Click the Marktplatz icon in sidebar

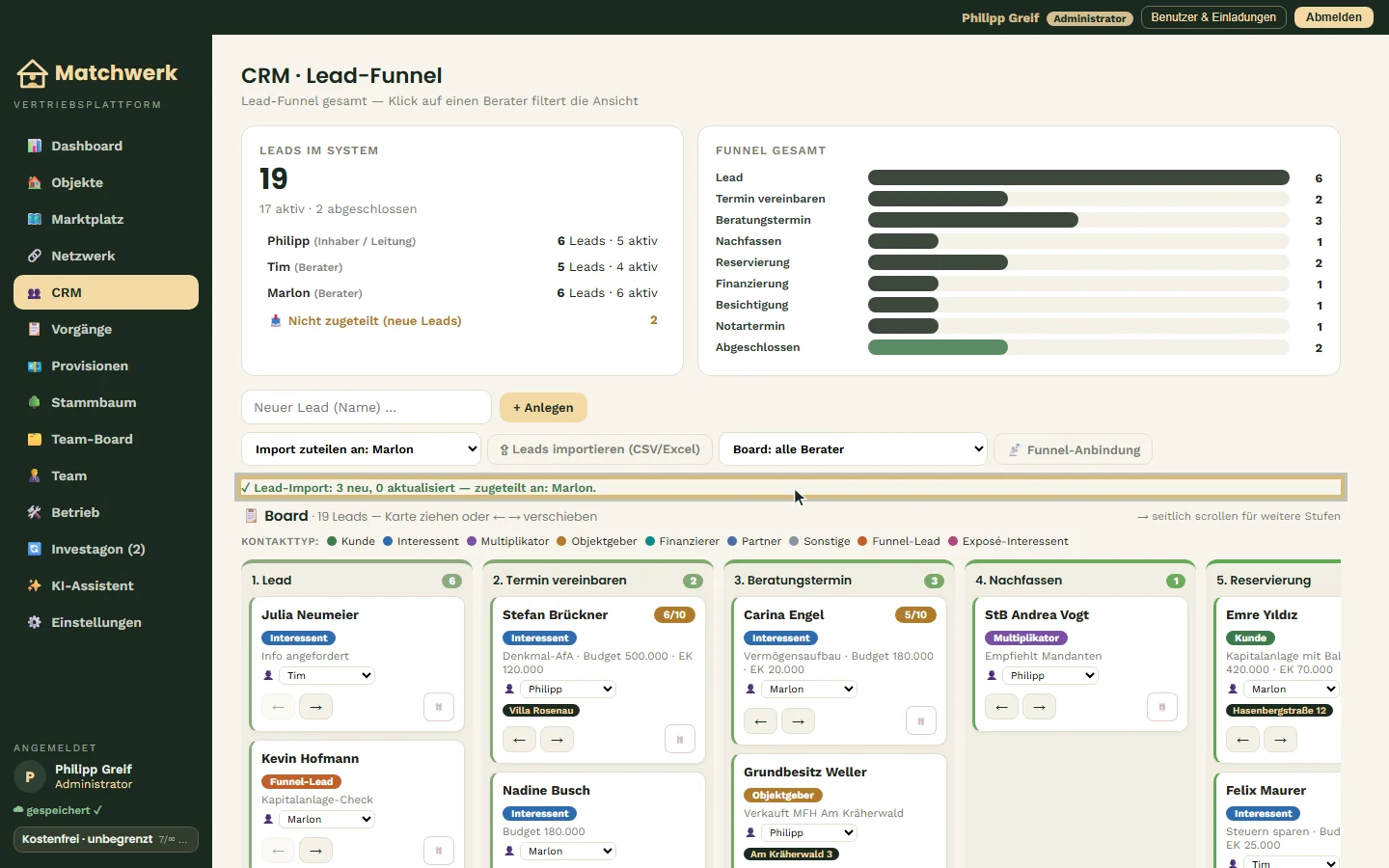click(35, 220)
